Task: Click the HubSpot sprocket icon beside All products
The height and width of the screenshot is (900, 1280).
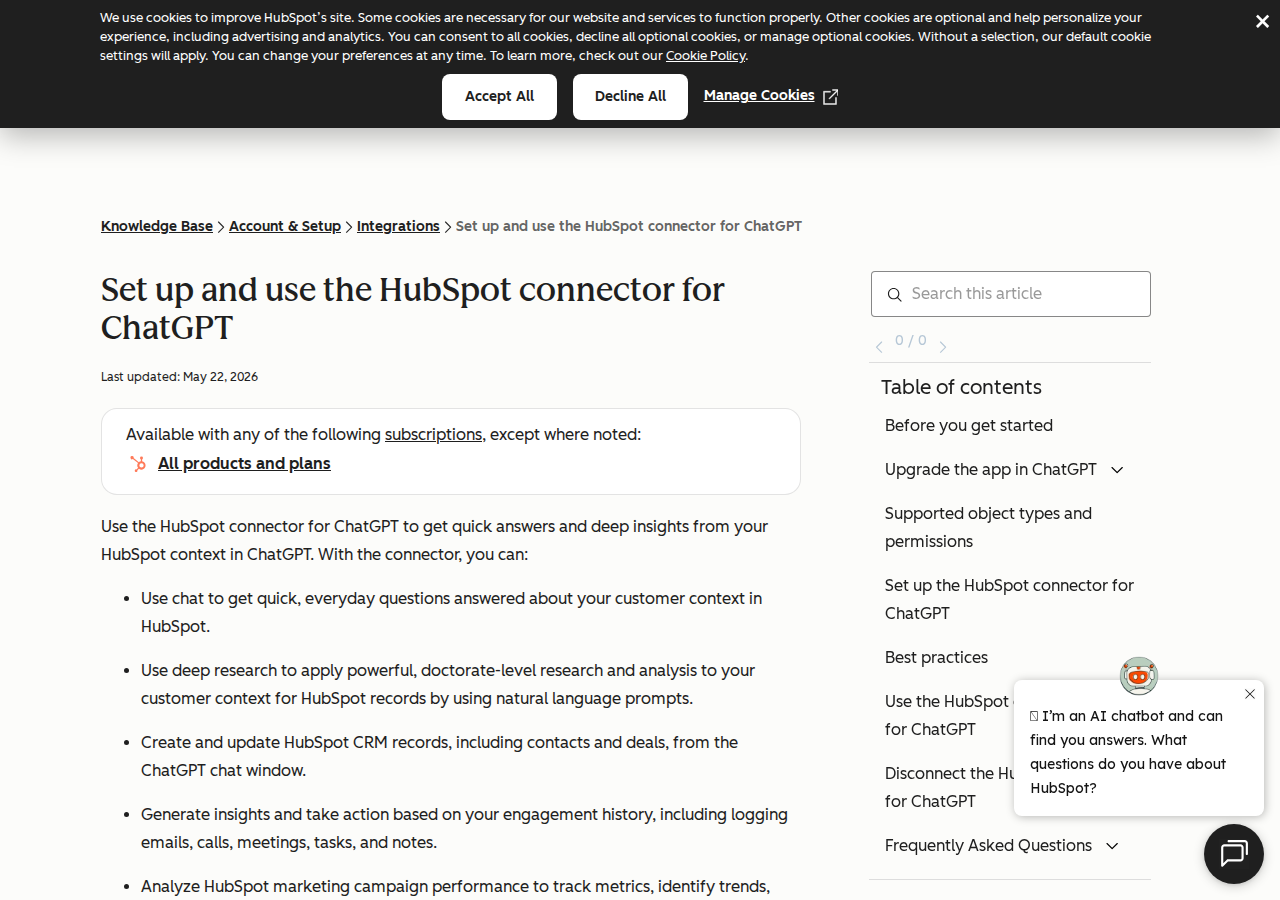Action: coord(138,463)
